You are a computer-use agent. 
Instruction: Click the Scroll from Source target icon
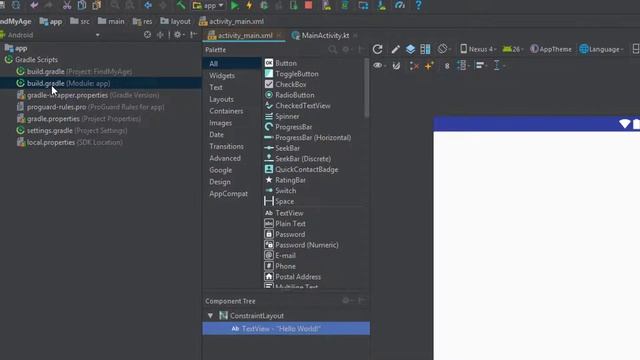coord(147,35)
